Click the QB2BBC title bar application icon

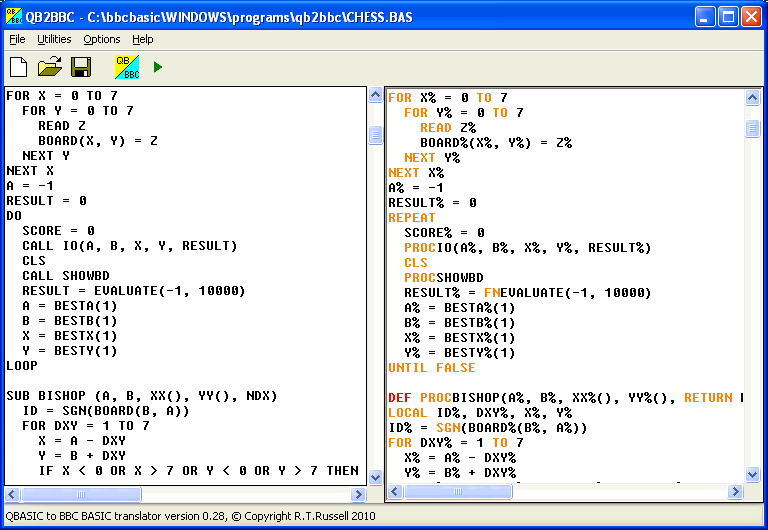point(14,16)
